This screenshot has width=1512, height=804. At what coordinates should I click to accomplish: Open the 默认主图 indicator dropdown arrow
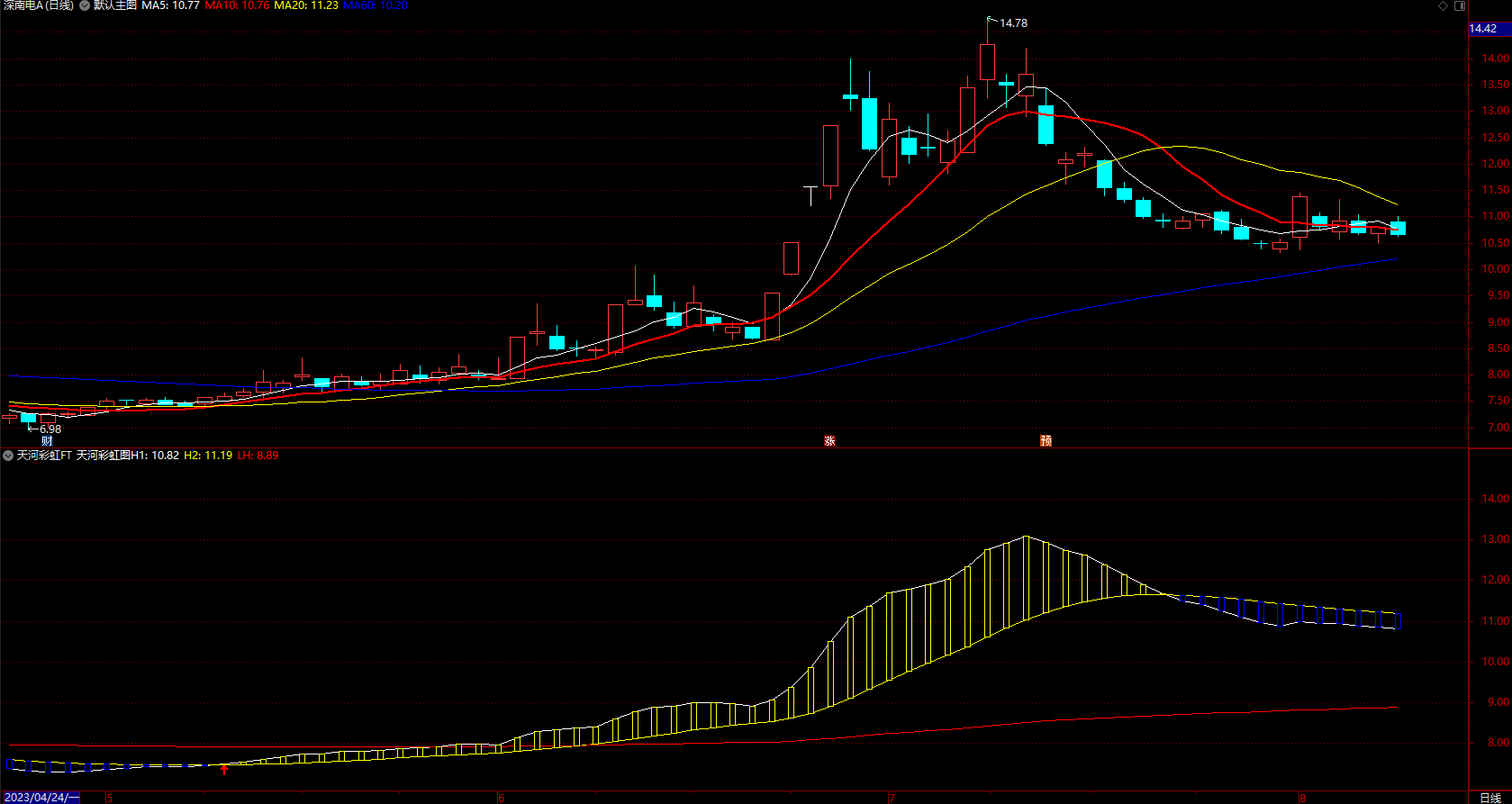(x=85, y=5)
